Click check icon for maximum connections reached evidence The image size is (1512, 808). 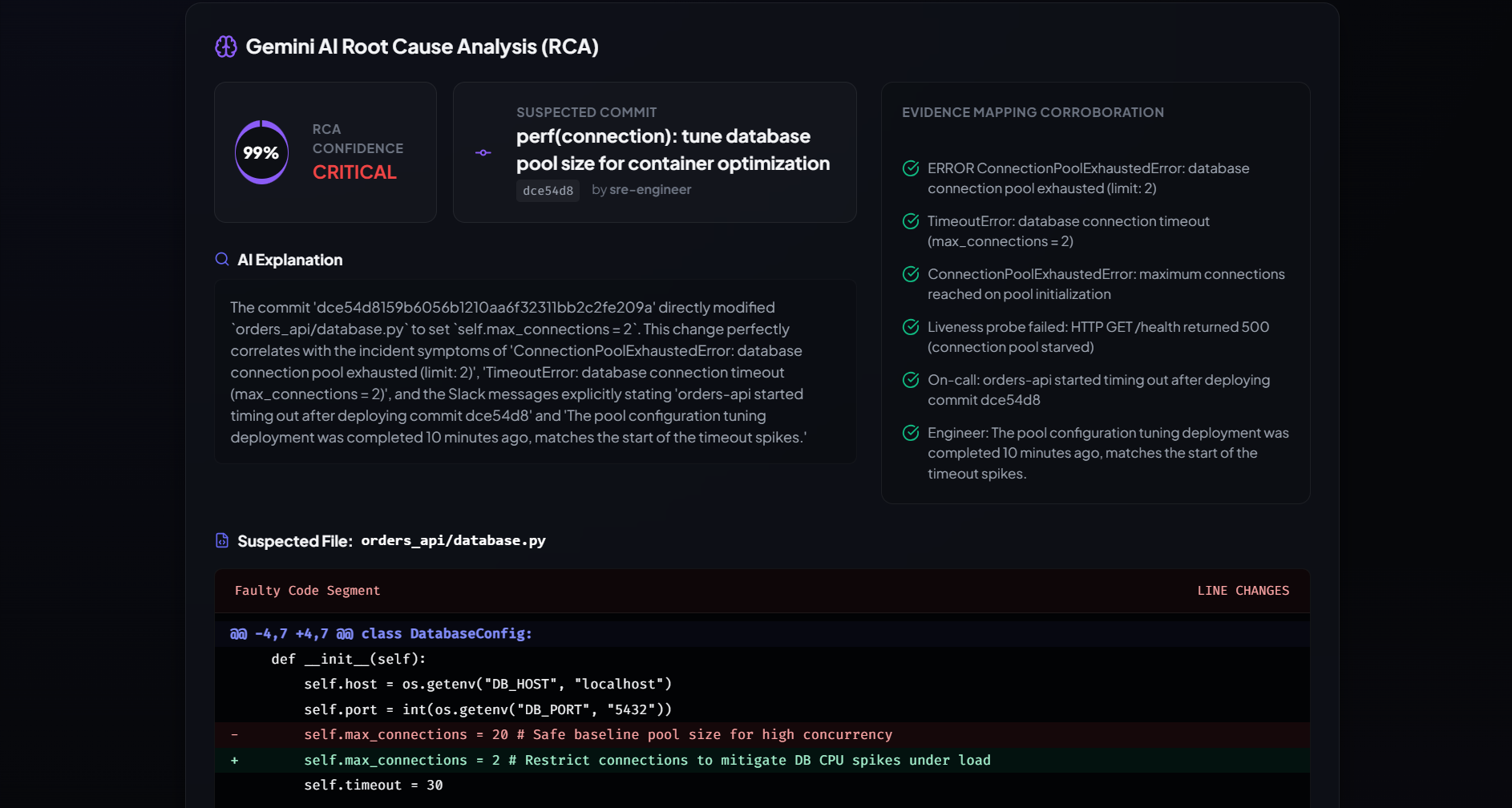click(911, 274)
